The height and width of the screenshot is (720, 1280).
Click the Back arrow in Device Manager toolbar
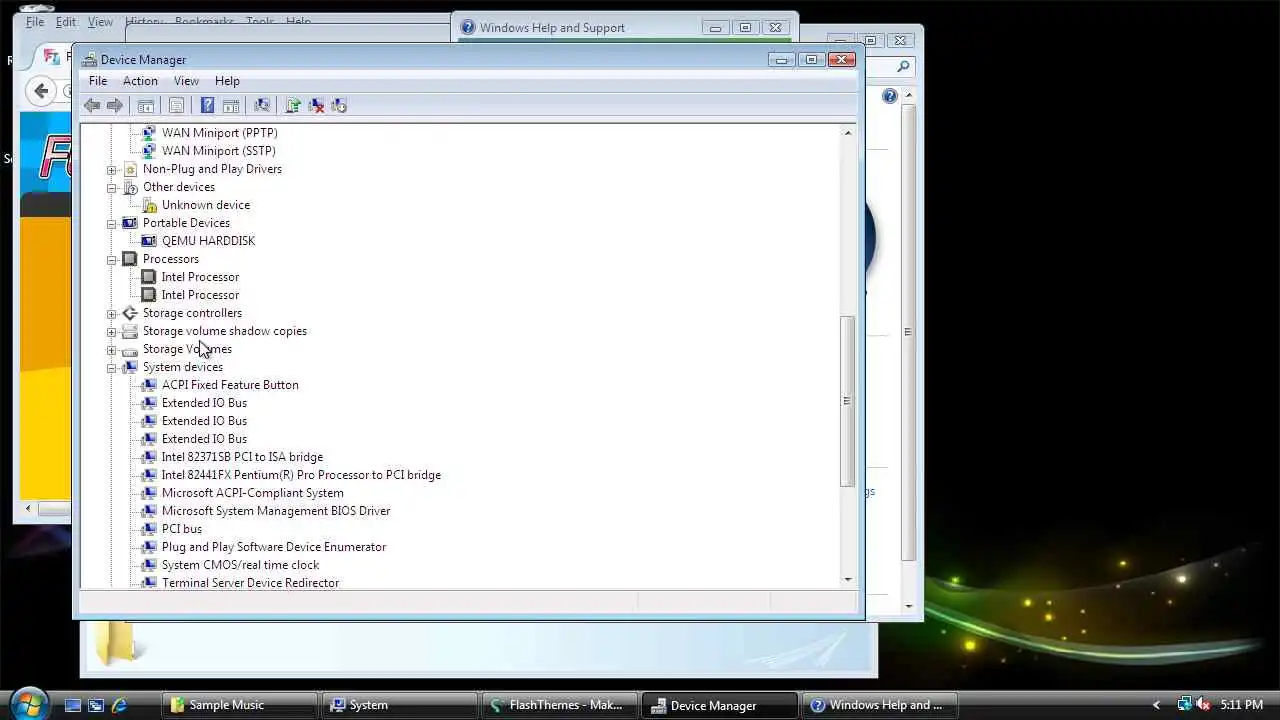[92, 105]
